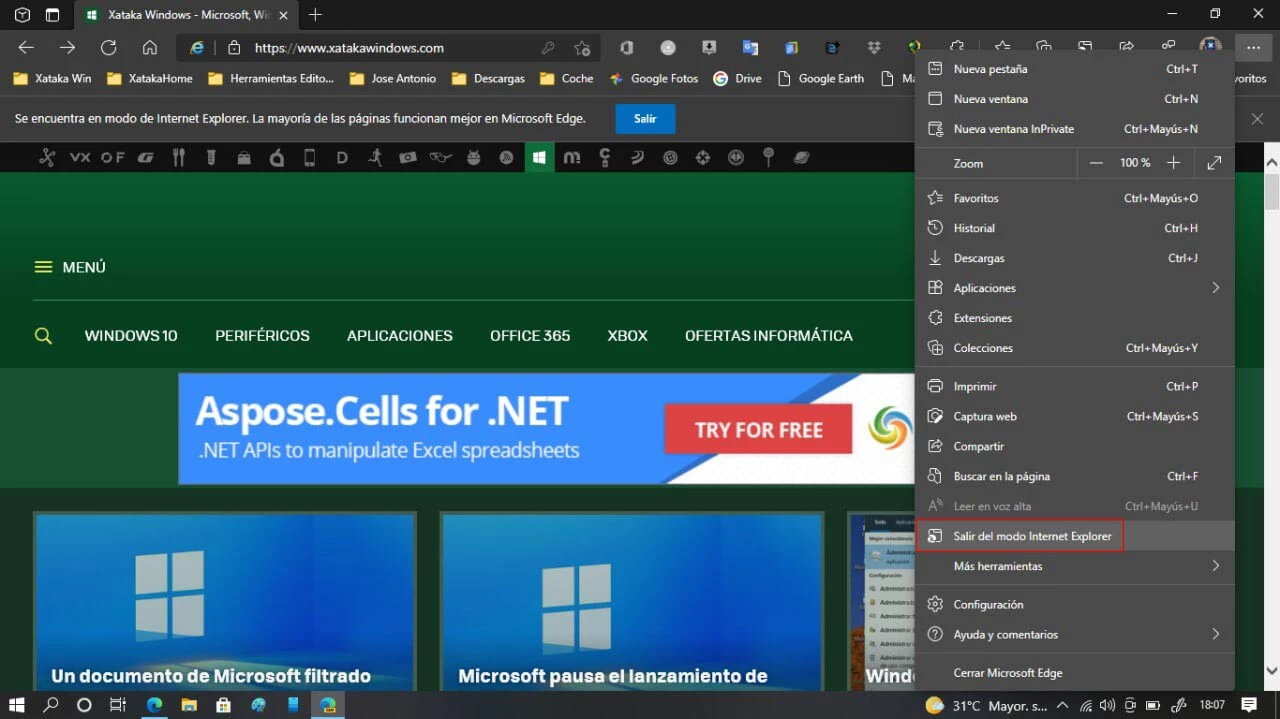Add page to favorites star icon
Image resolution: width=1280 pixels, height=719 pixels.
point(582,48)
